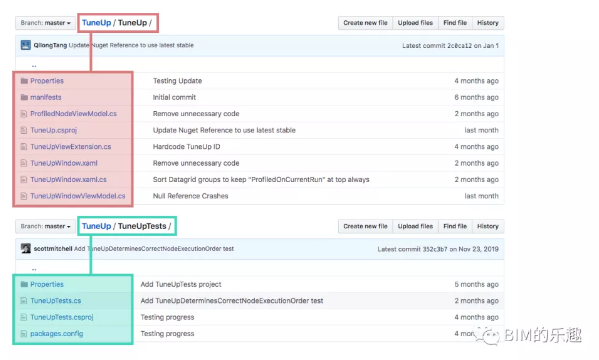Click file icon beside TuneUpTests.cs
Image resolution: width=599 pixels, height=360 pixels.
(24, 300)
